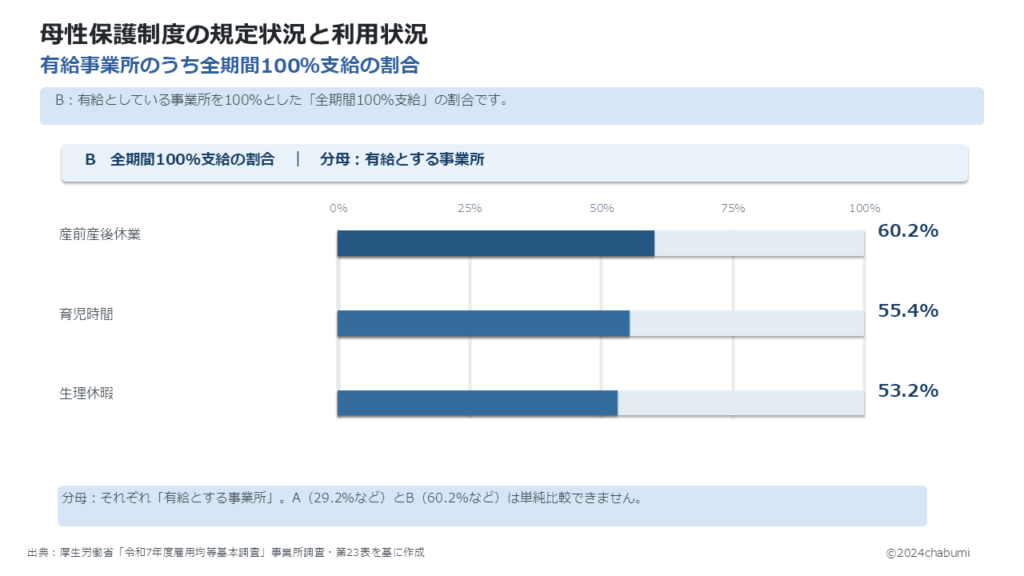Viewport: 1024px width, 576px height.
Task: Click the 25% axis label
Action: (x=470, y=208)
